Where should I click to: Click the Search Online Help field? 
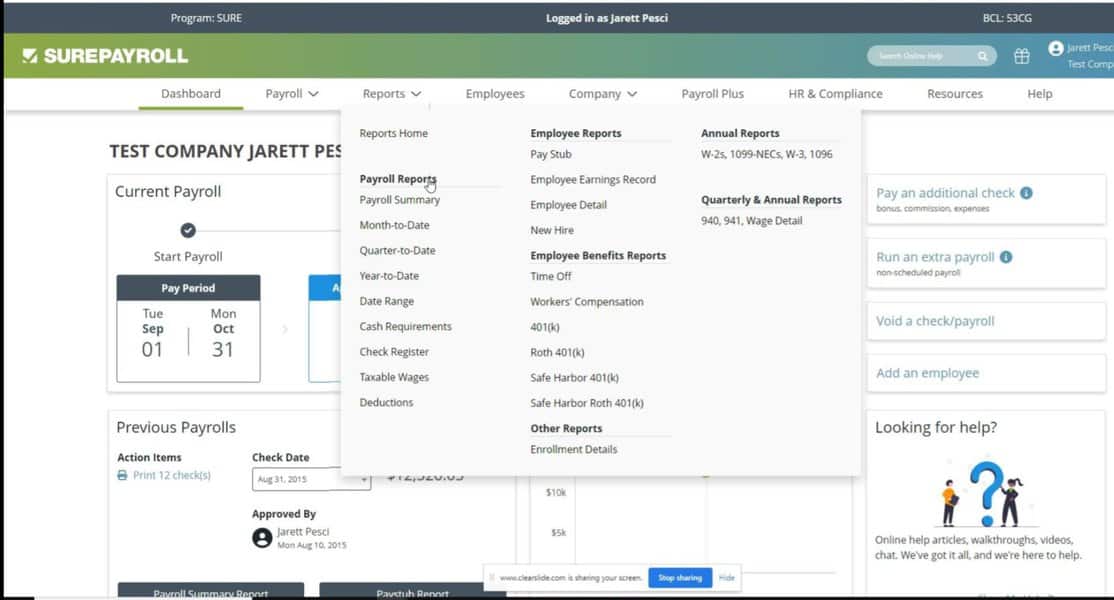(x=931, y=56)
